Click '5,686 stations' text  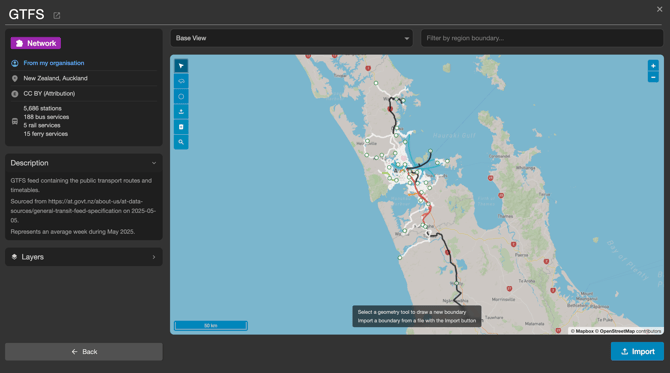[x=42, y=109]
